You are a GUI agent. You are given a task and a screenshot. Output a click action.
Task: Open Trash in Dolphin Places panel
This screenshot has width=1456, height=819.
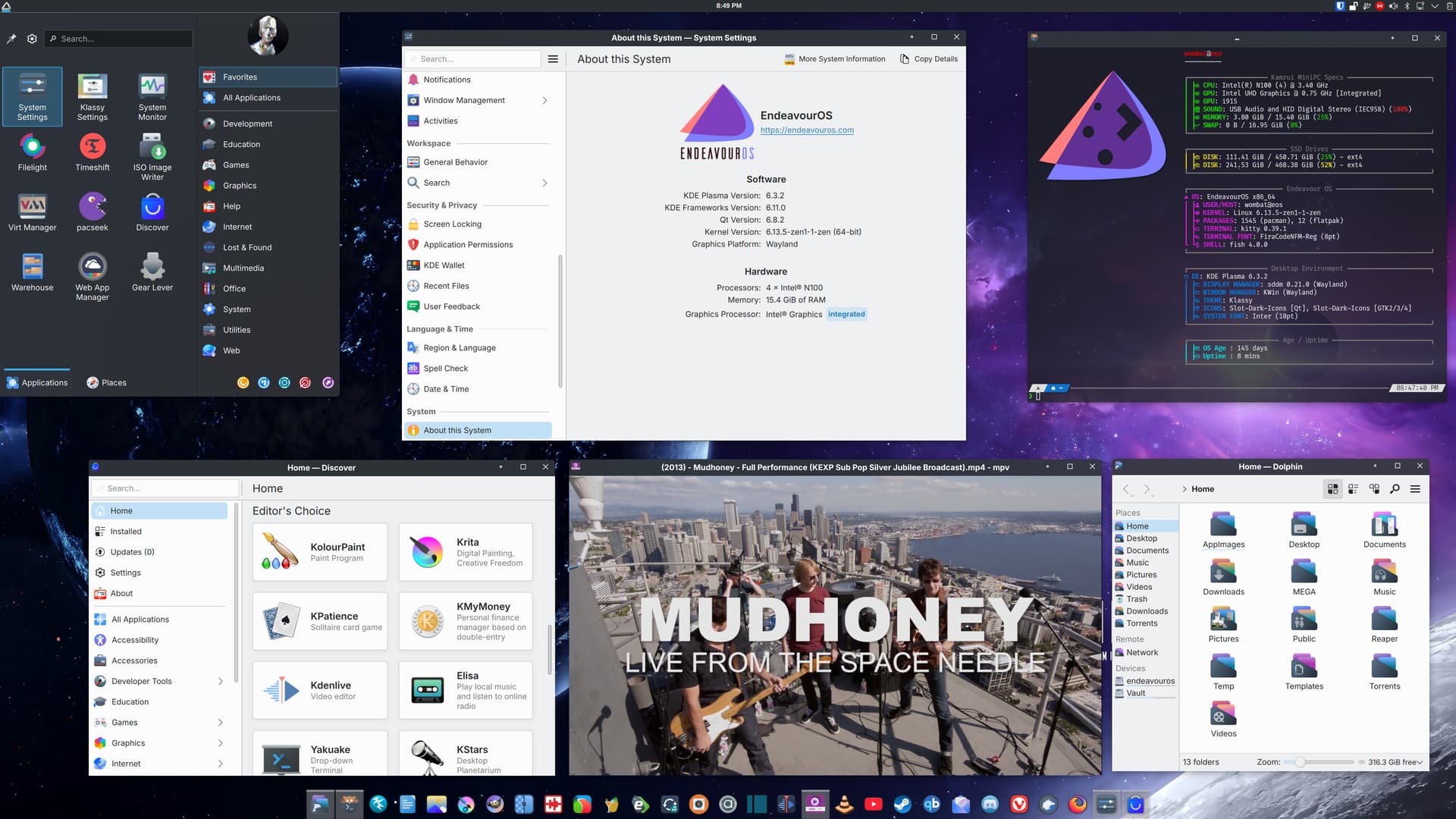point(1145,599)
